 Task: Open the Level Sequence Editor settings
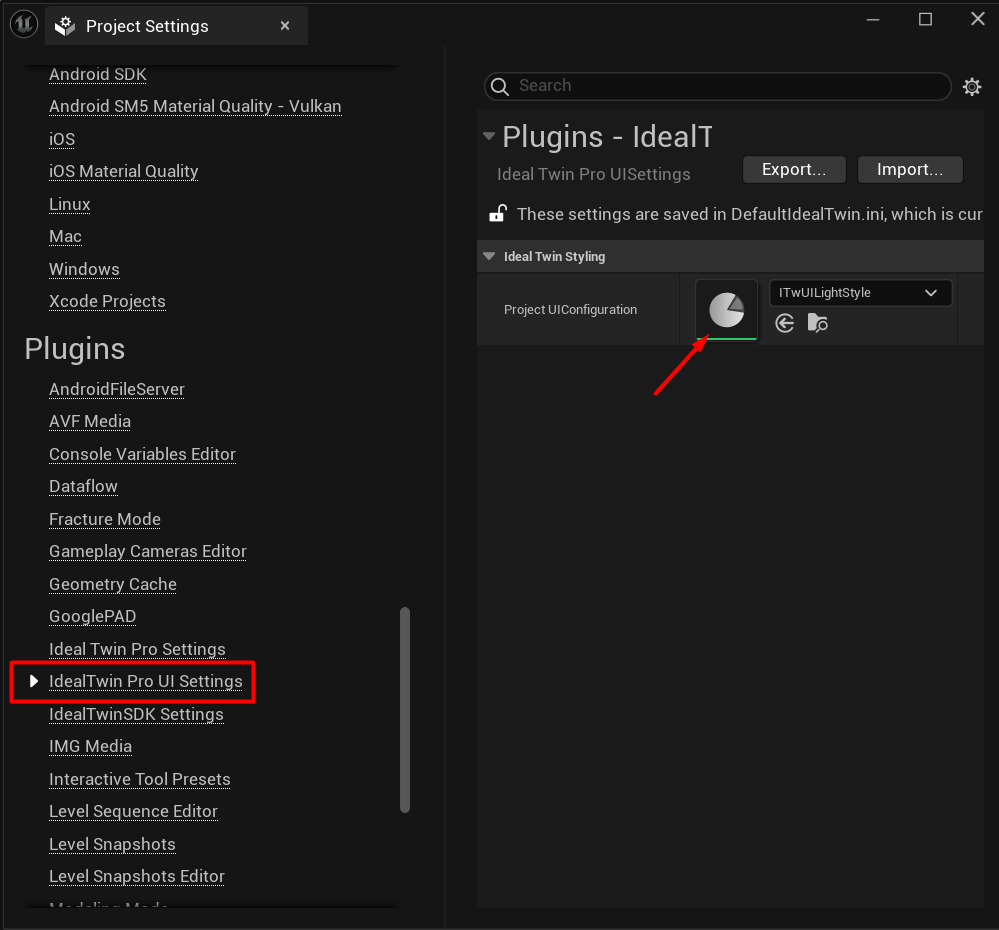click(133, 811)
